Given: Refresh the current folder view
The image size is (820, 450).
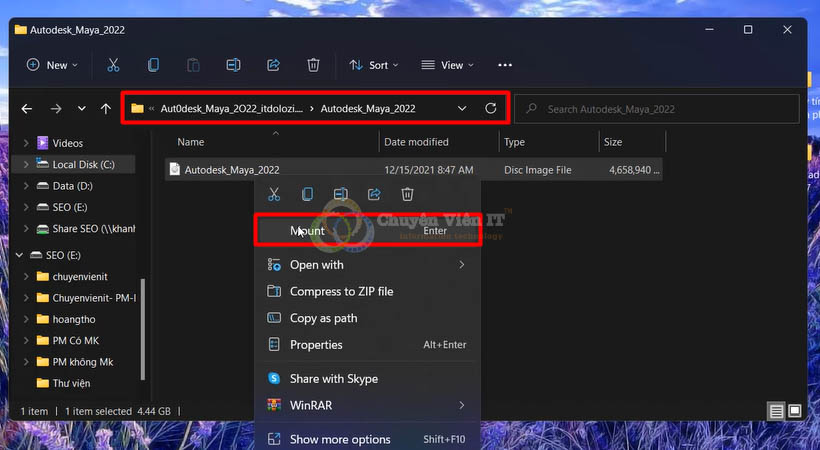Looking at the screenshot, I should click(x=490, y=108).
